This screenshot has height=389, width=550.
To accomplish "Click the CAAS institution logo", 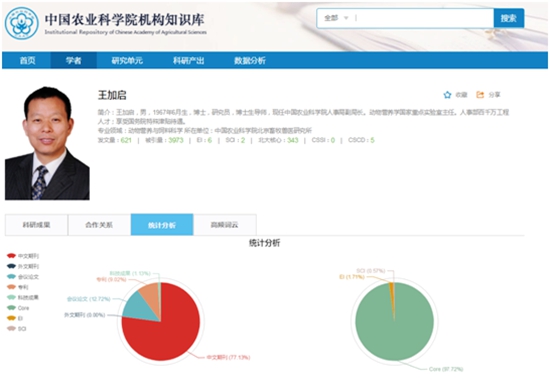I will pos(22,23).
